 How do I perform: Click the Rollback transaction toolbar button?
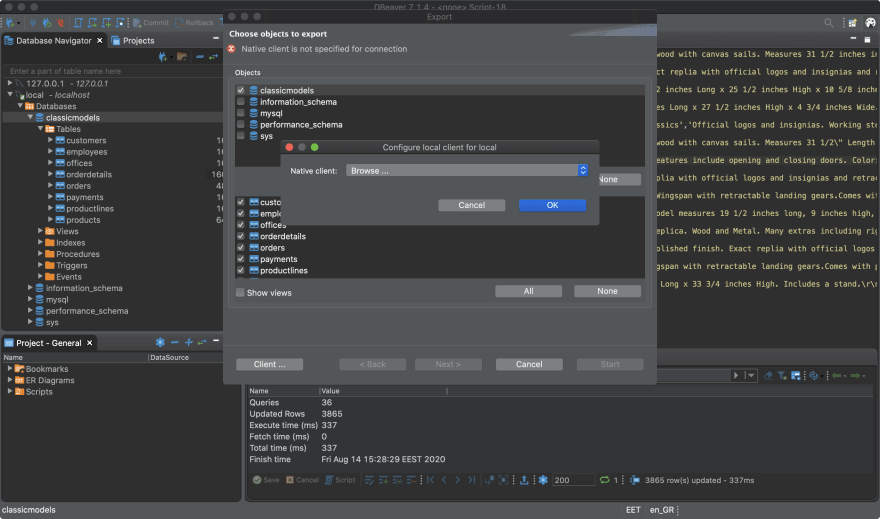click(x=194, y=23)
